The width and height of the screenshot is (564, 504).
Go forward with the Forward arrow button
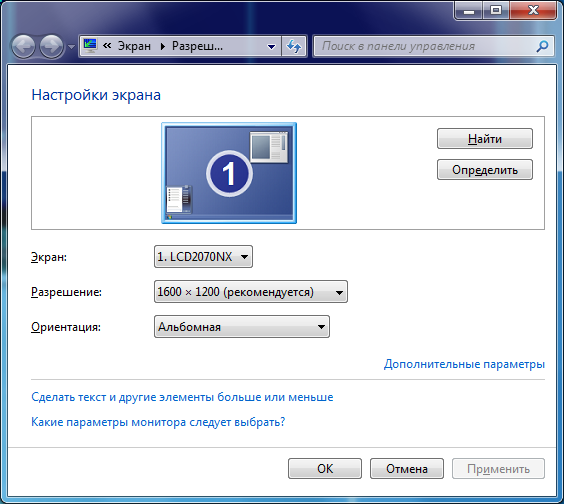click(51, 46)
